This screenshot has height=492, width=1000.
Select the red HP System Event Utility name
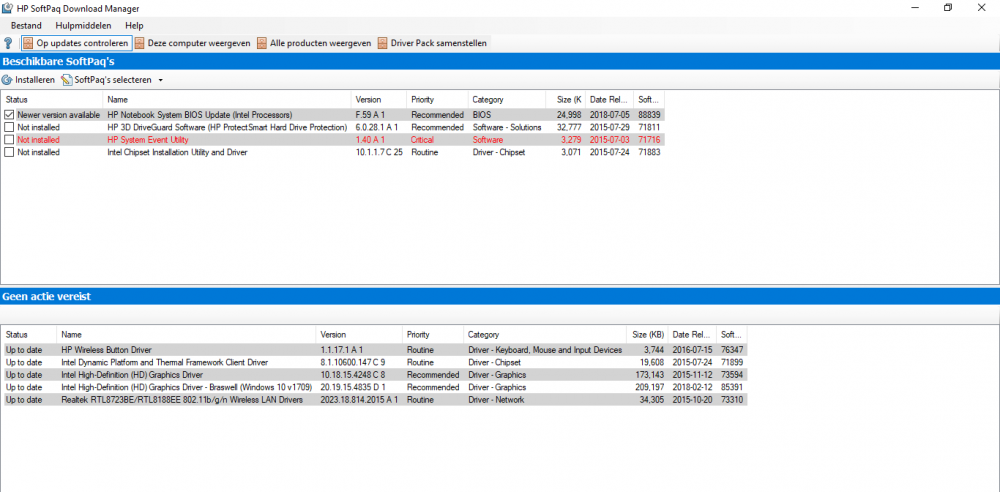147,140
